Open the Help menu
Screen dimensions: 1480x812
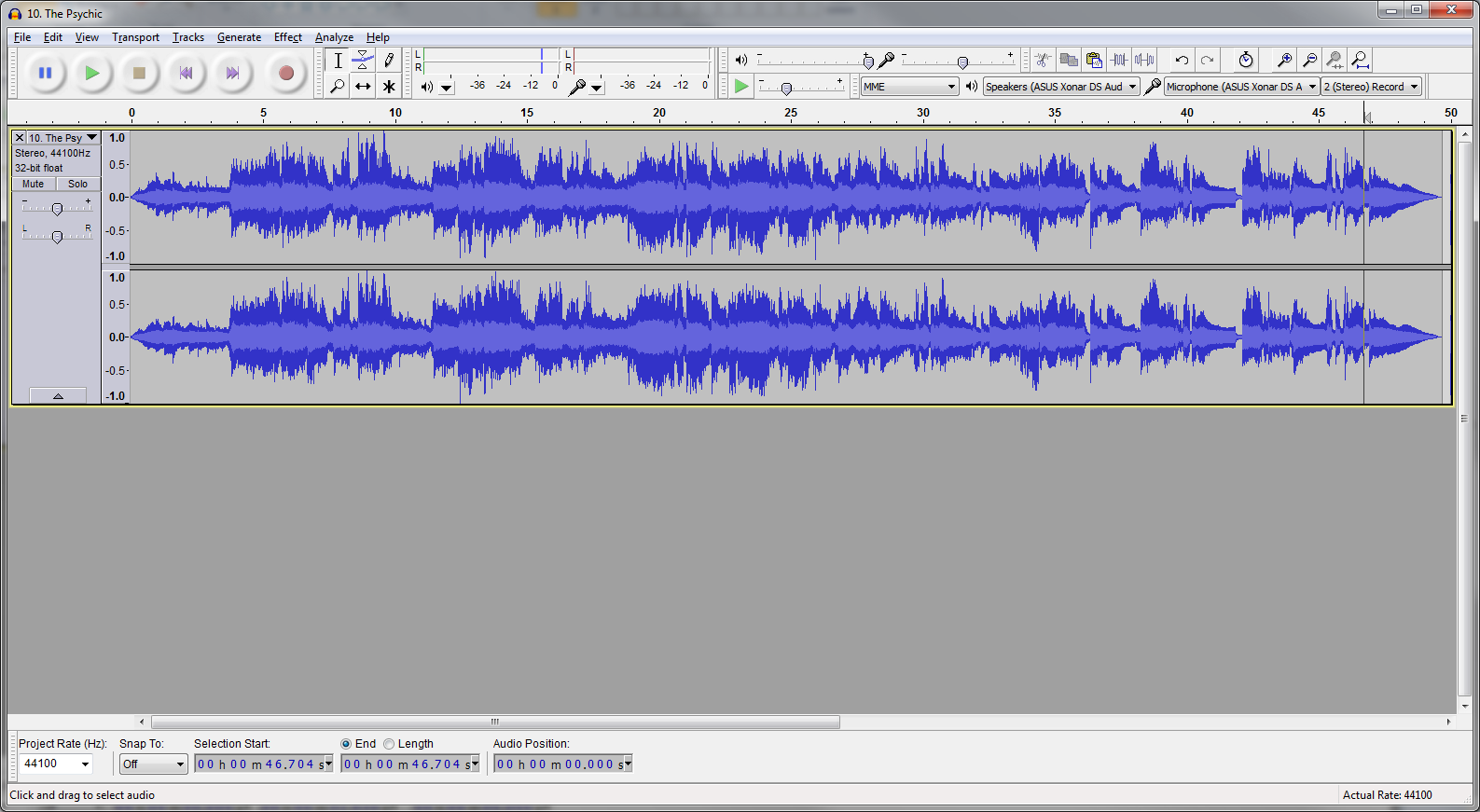pyautogui.click(x=378, y=37)
